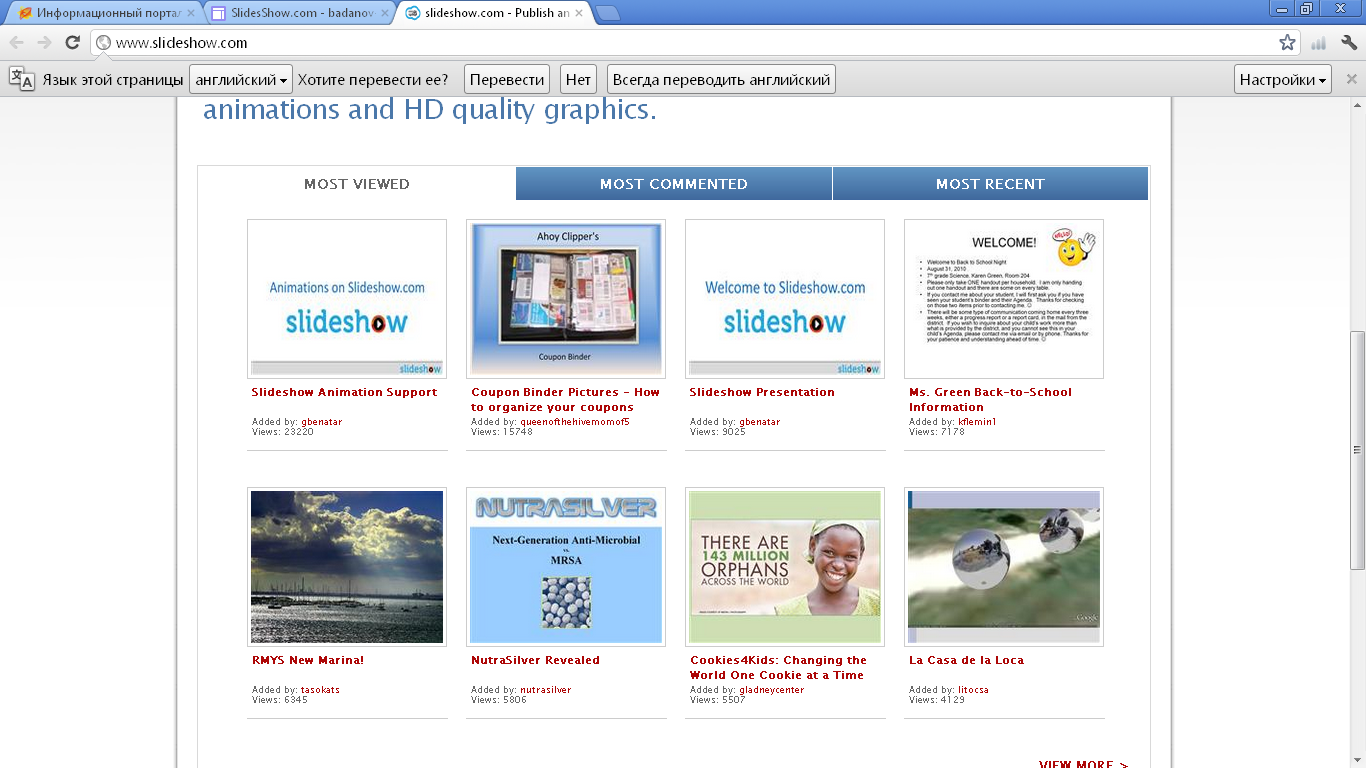Open the Slideshow Animation Support link
The height and width of the screenshot is (768, 1366).
[x=344, y=392]
